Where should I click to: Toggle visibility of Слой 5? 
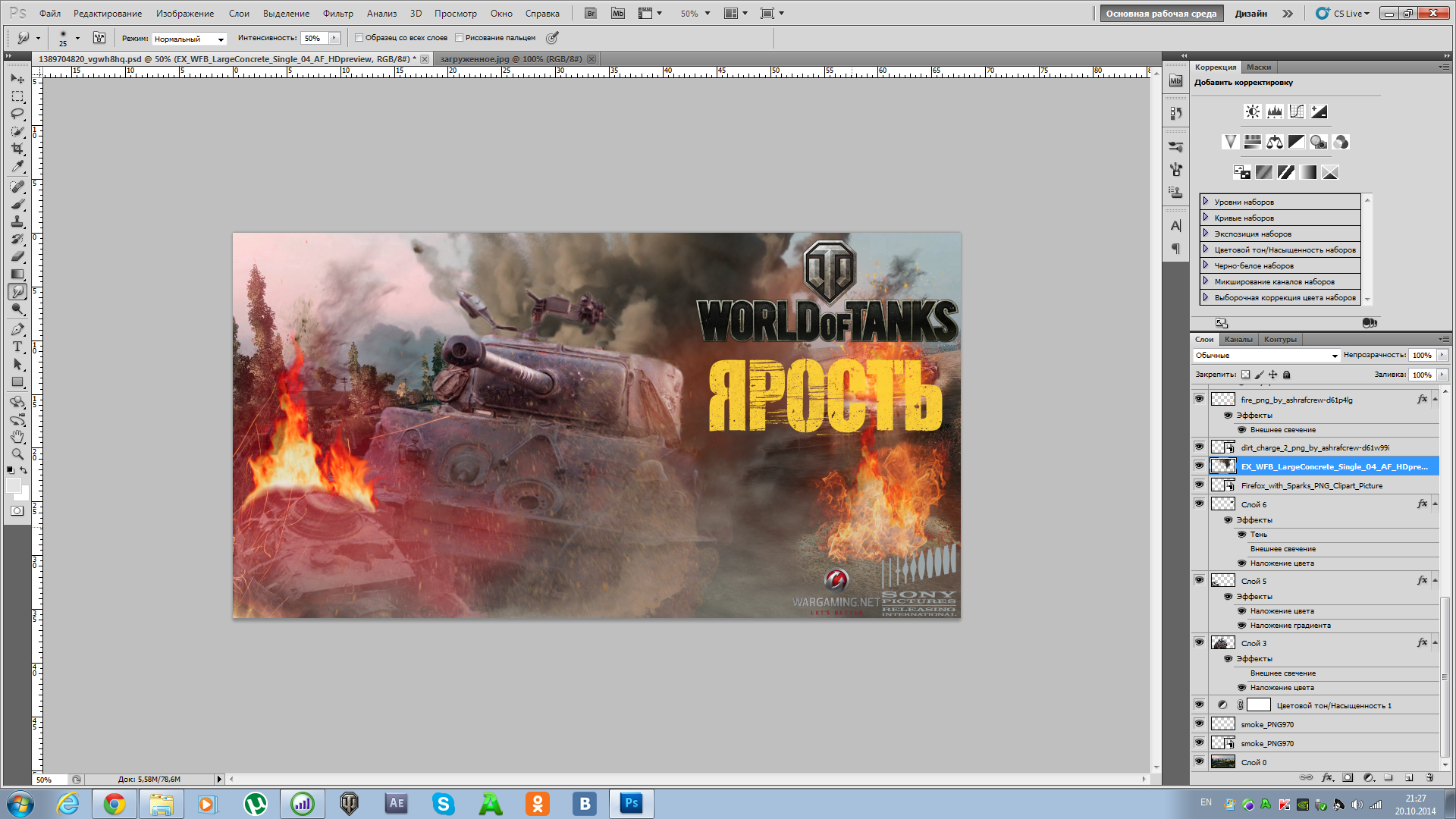click(1199, 580)
